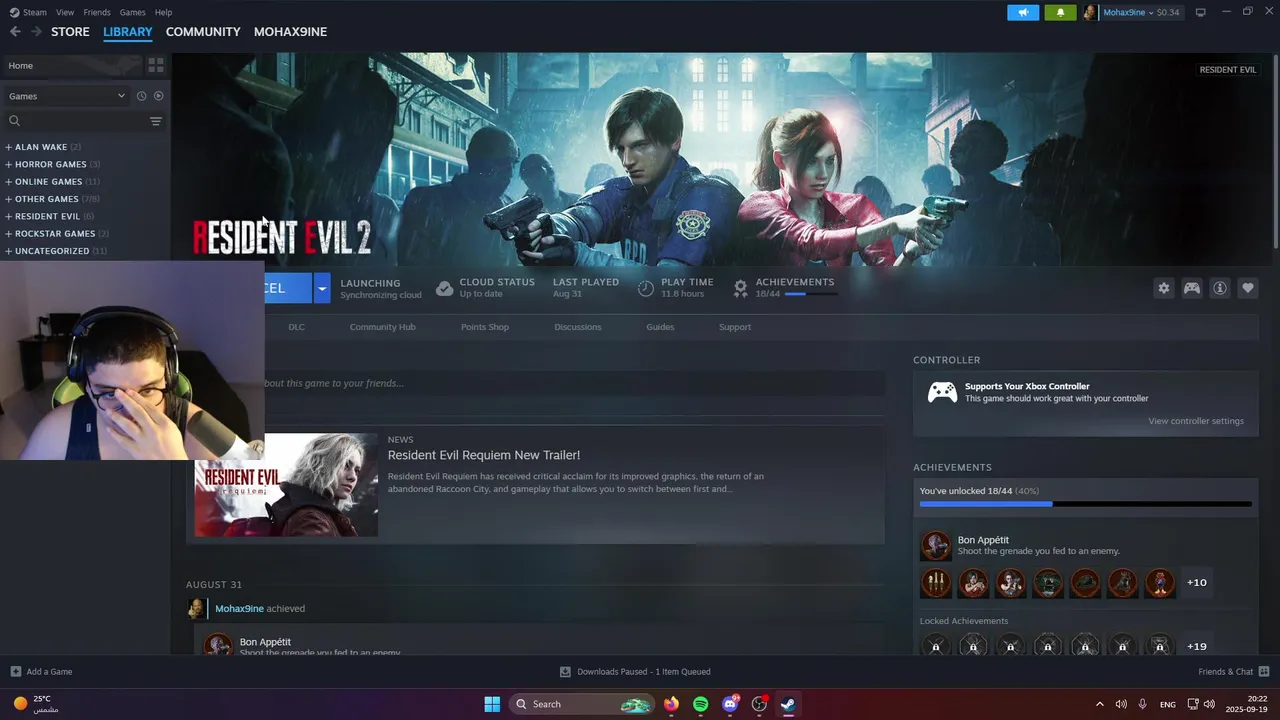
Task: Show game info icon
Action: [1220, 288]
